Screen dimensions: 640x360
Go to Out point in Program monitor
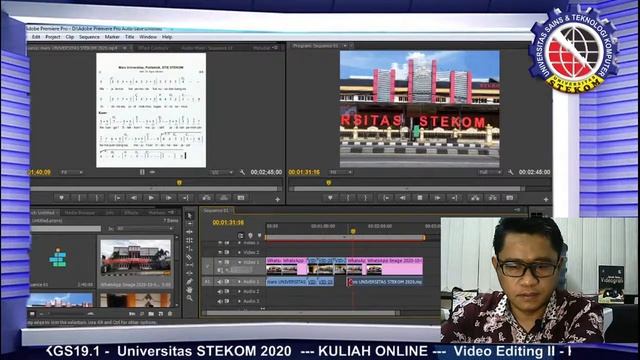tap(454, 198)
